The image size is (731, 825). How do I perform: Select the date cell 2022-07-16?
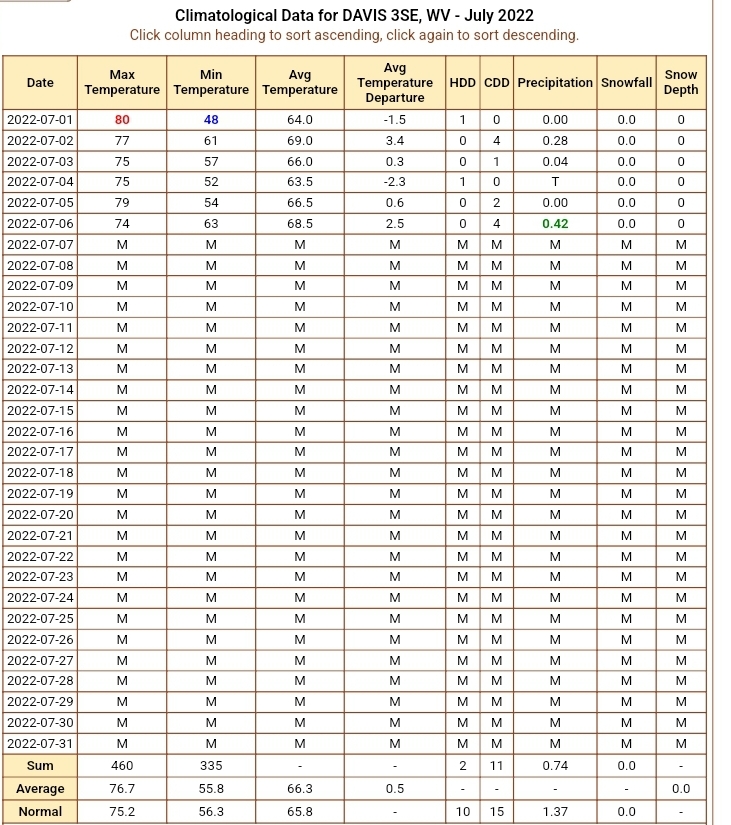pos(40,431)
